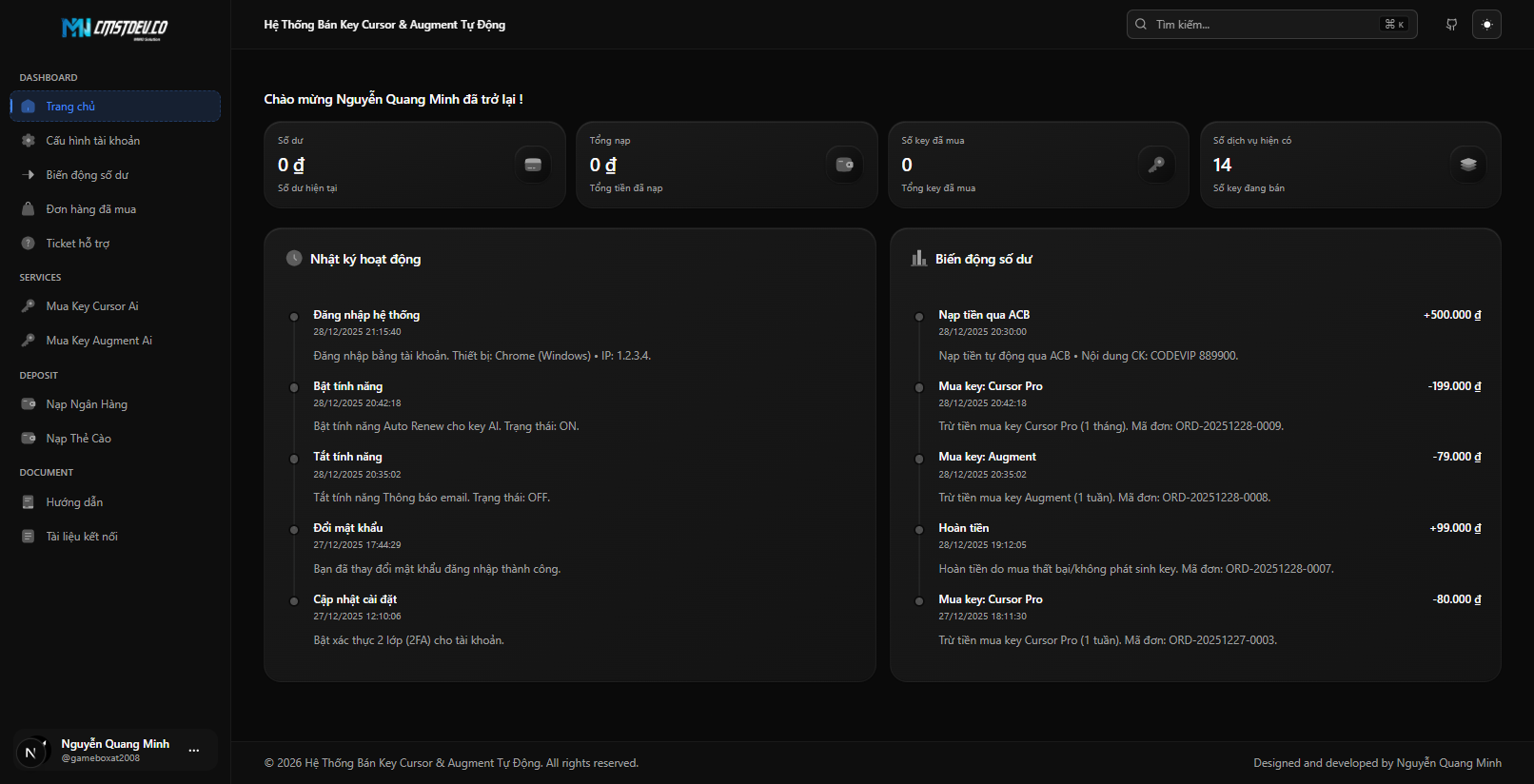Screen dimensions: 1534x784
Task: Select Mua Key Augment Ai service
Action: click(98, 341)
